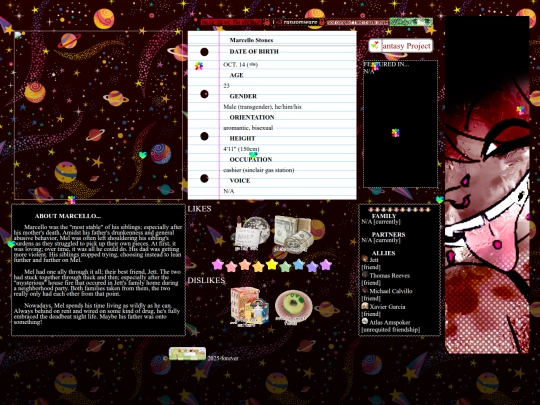Click the 'VOICE' heading
This screenshot has width=540, height=405.
click(240, 180)
